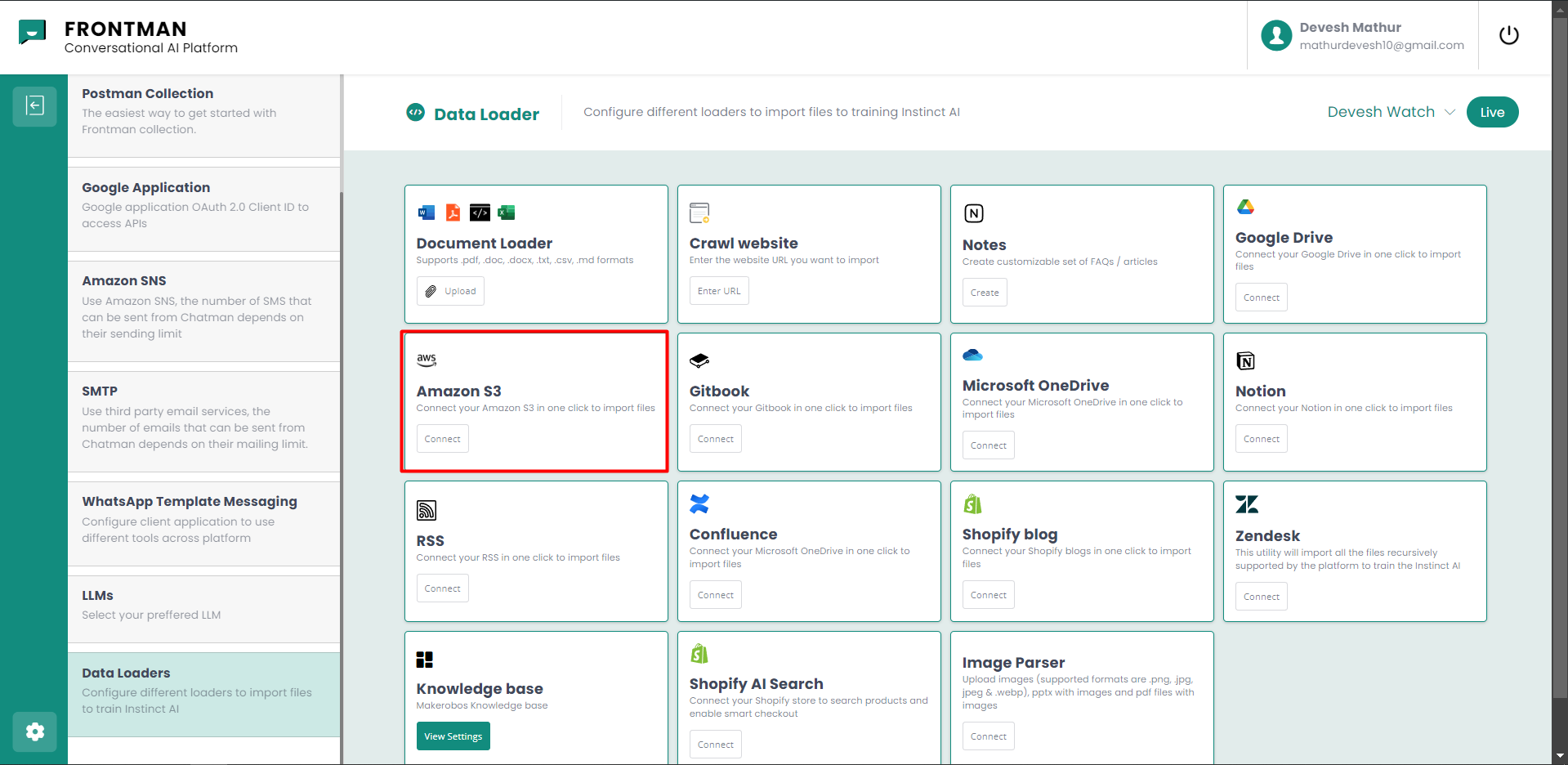Viewport: 1568px width, 765px height.
Task: Click View Settings for Knowledge base
Action: tap(453, 736)
